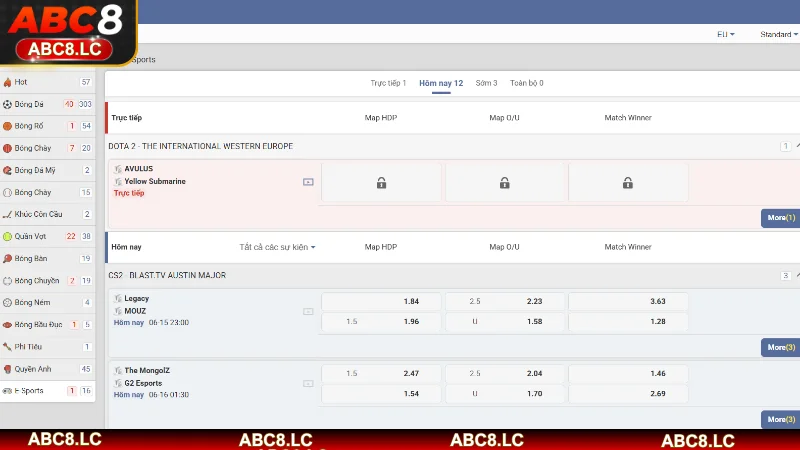This screenshot has width=800, height=450.
Task: Click the Hot count badge 57
Action: 86,82
